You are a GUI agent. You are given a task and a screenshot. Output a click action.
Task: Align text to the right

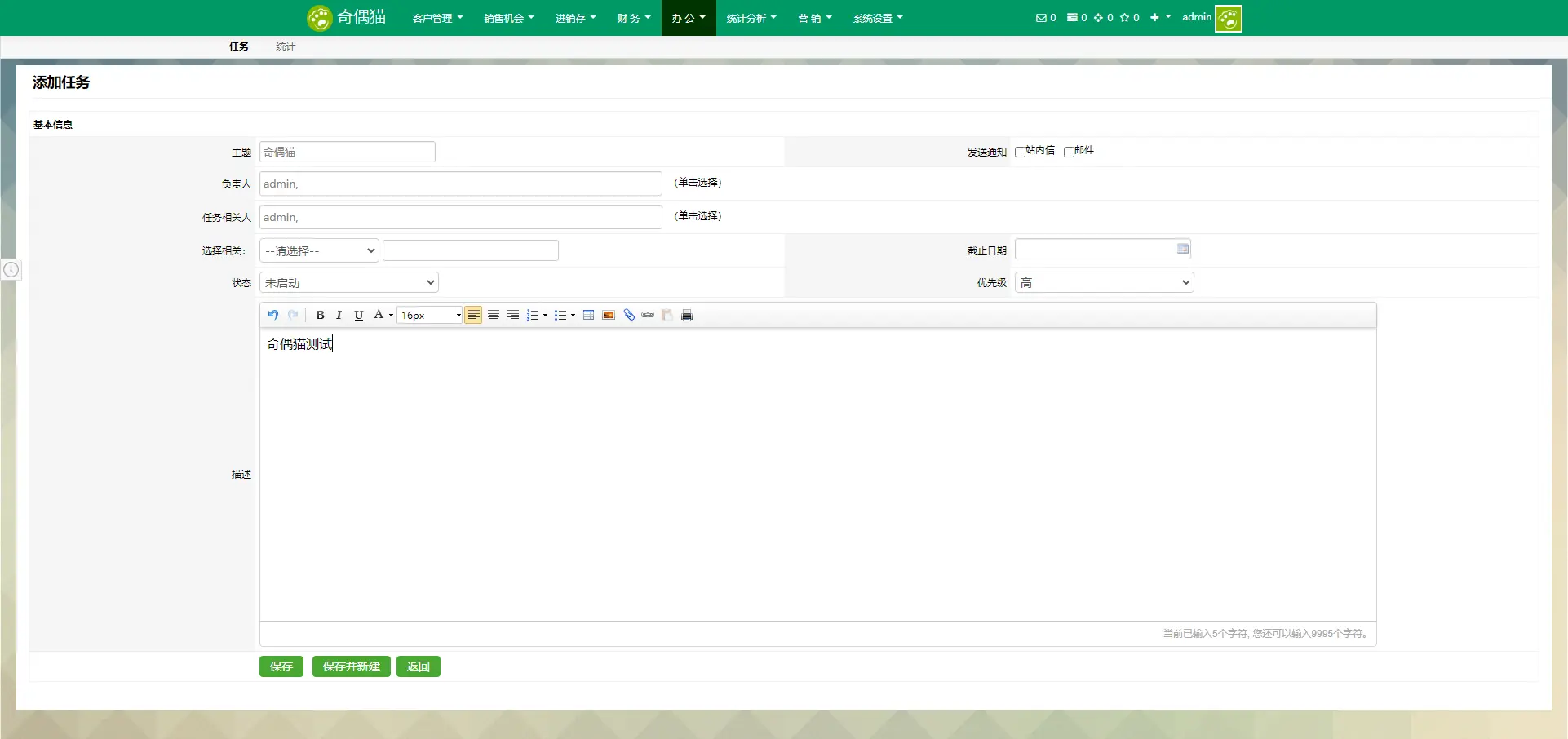(513, 315)
